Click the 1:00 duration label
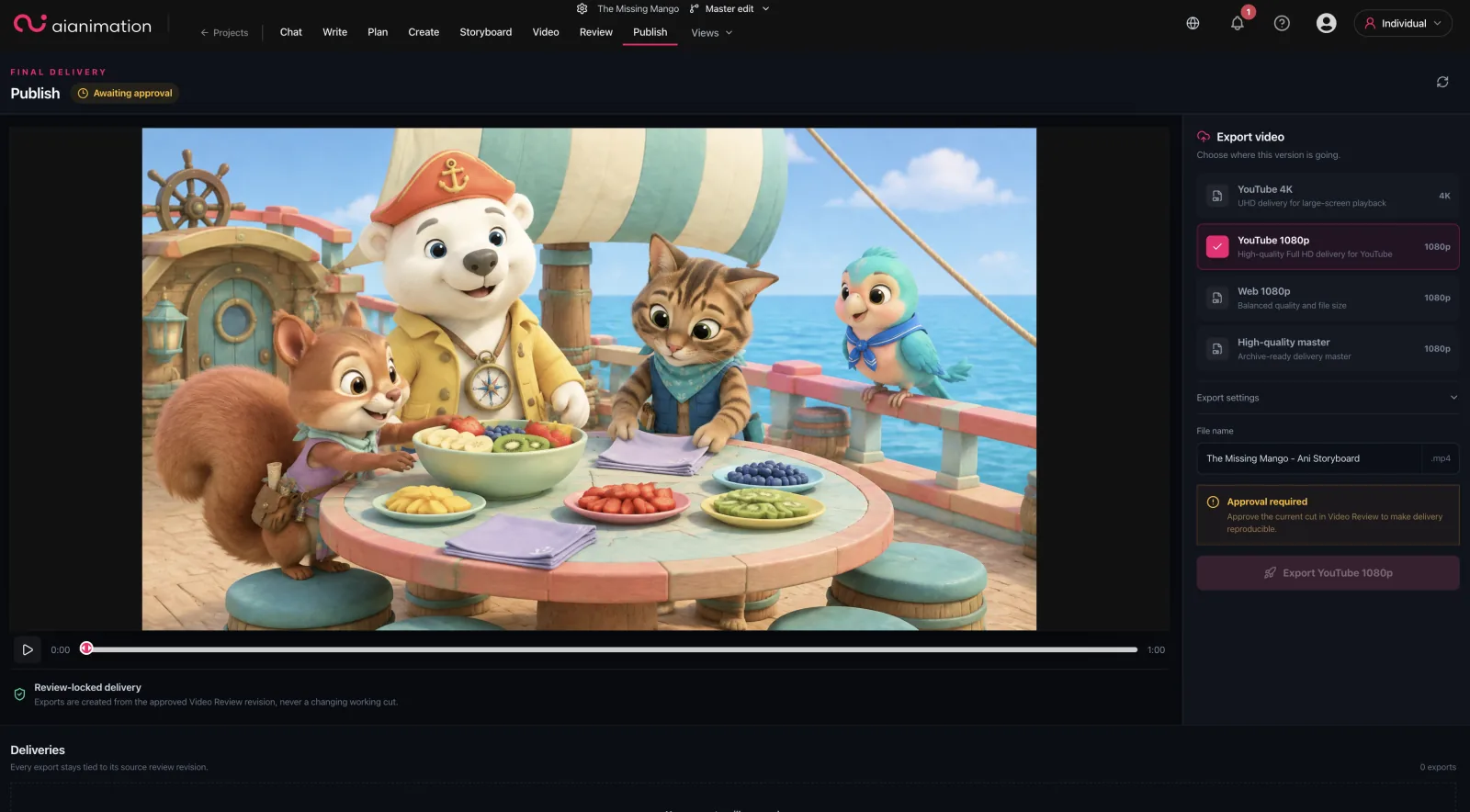1470x812 pixels. coord(1156,650)
